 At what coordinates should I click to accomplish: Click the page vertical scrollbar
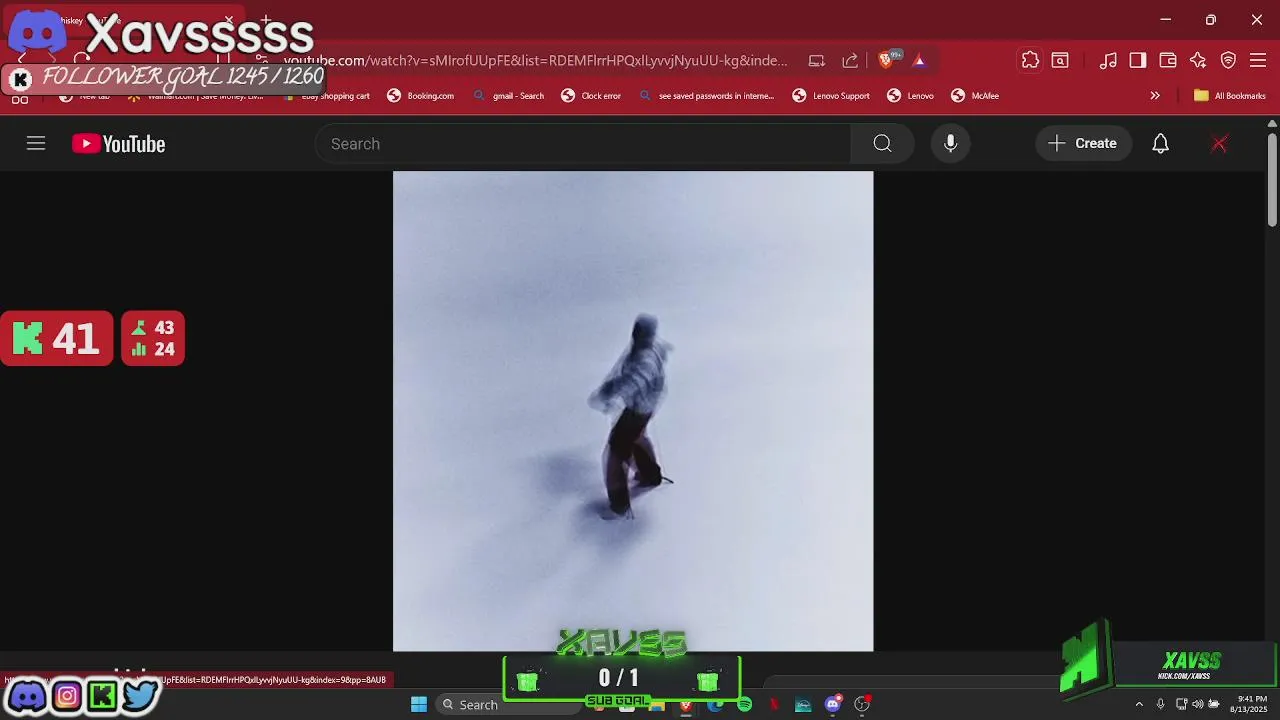[x=1272, y=180]
